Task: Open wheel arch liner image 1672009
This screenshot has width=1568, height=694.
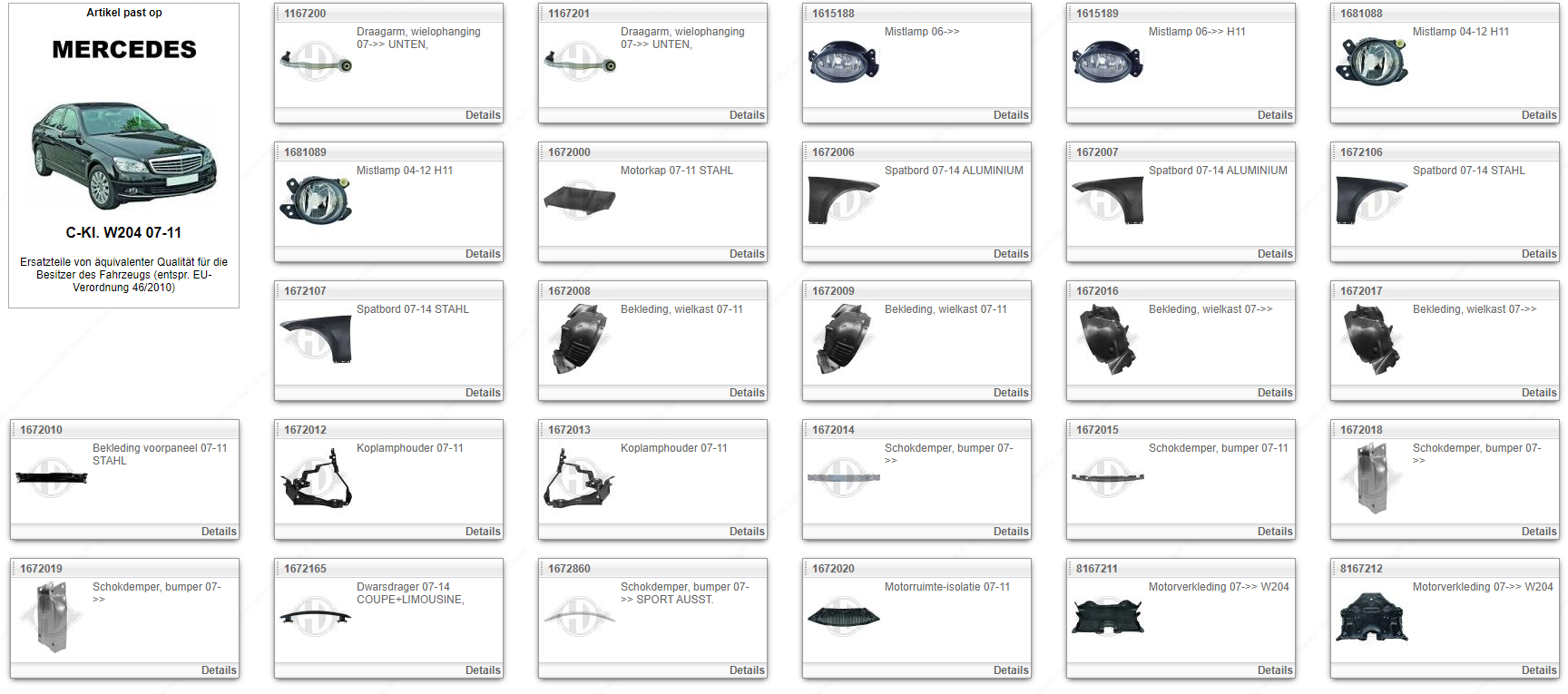Action: [844, 339]
